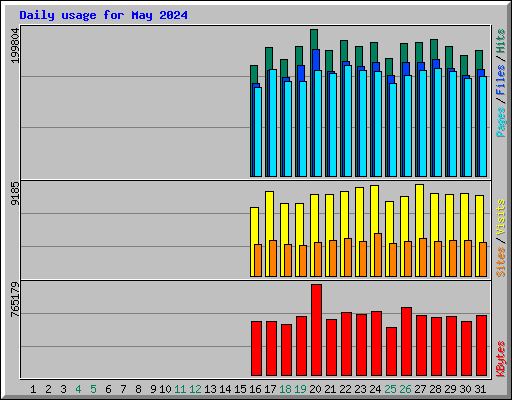Select the red KBytes bar for day 26
The image size is (512, 400).
coord(406,341)
